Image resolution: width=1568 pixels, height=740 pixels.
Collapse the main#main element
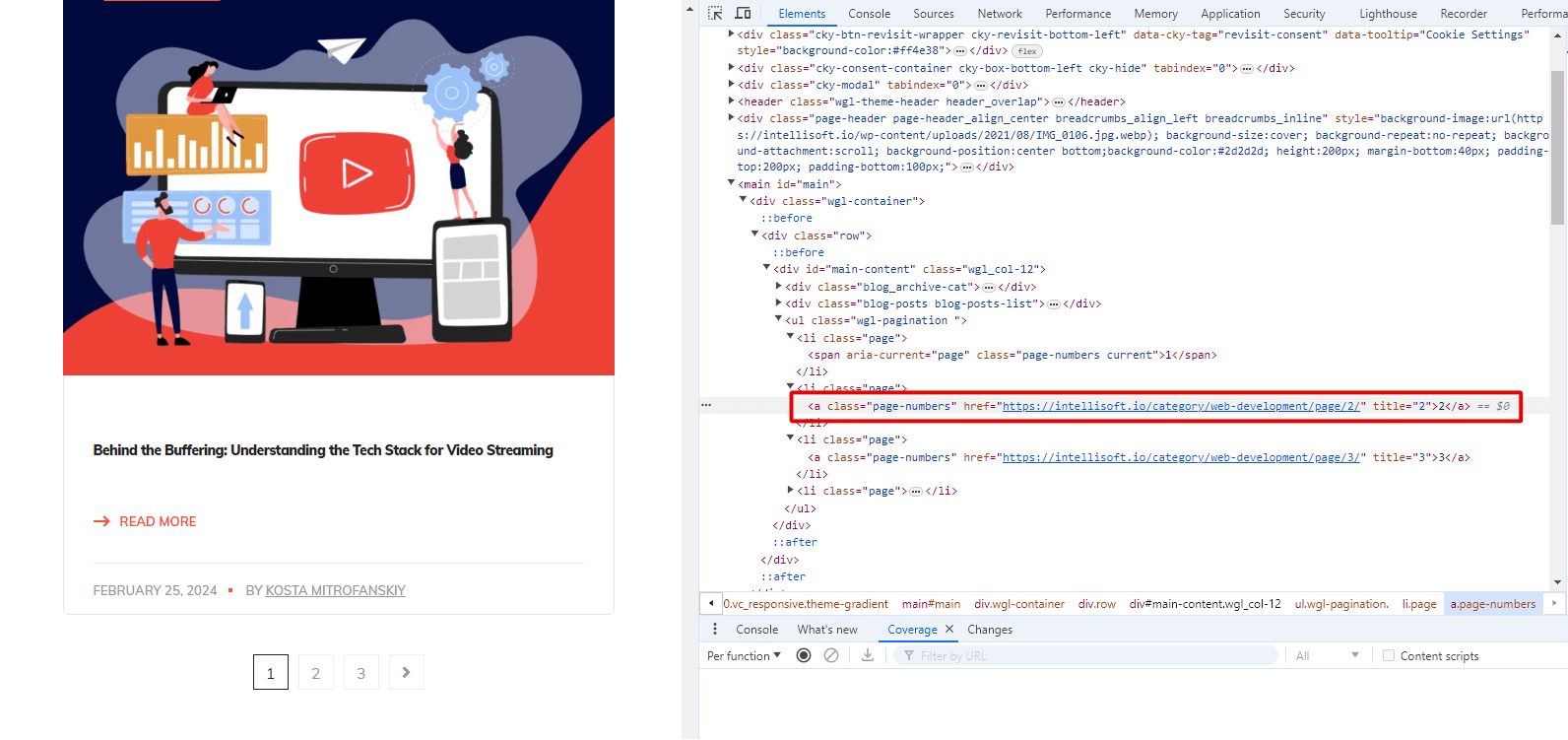tap(731, 182)
